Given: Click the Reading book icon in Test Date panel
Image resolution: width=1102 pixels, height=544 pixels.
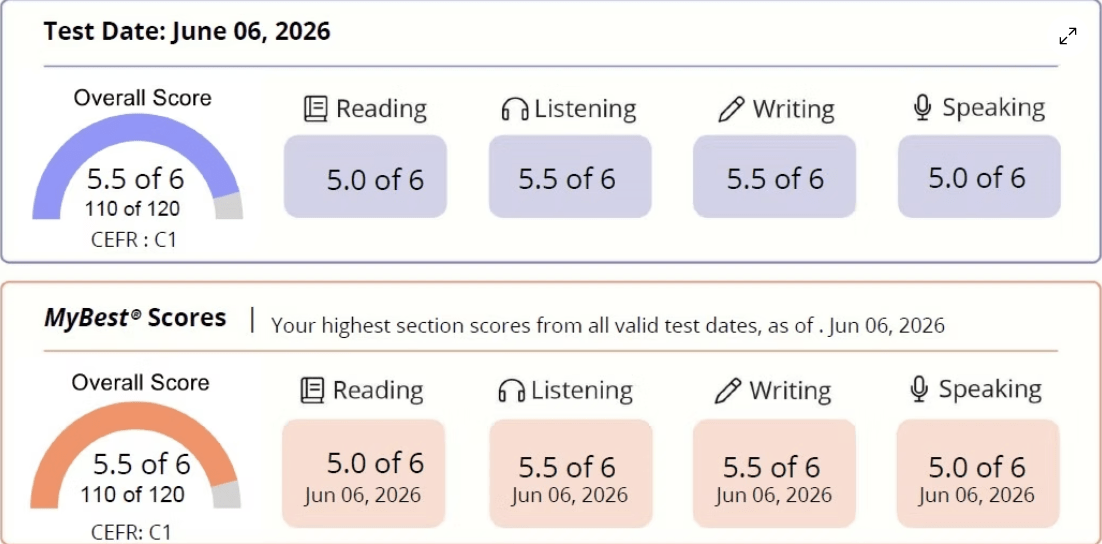Looking at the screenshot, I should [x=316, y=109].
